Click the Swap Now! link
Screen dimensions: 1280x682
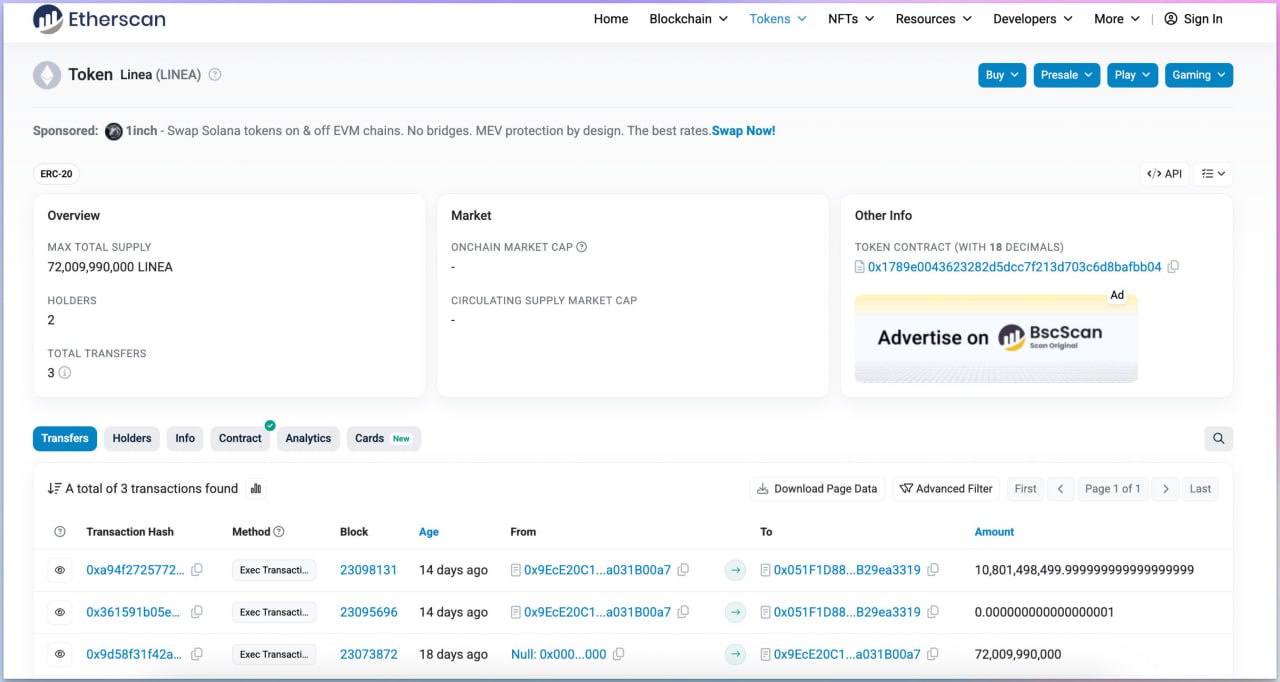click(743, 131)
